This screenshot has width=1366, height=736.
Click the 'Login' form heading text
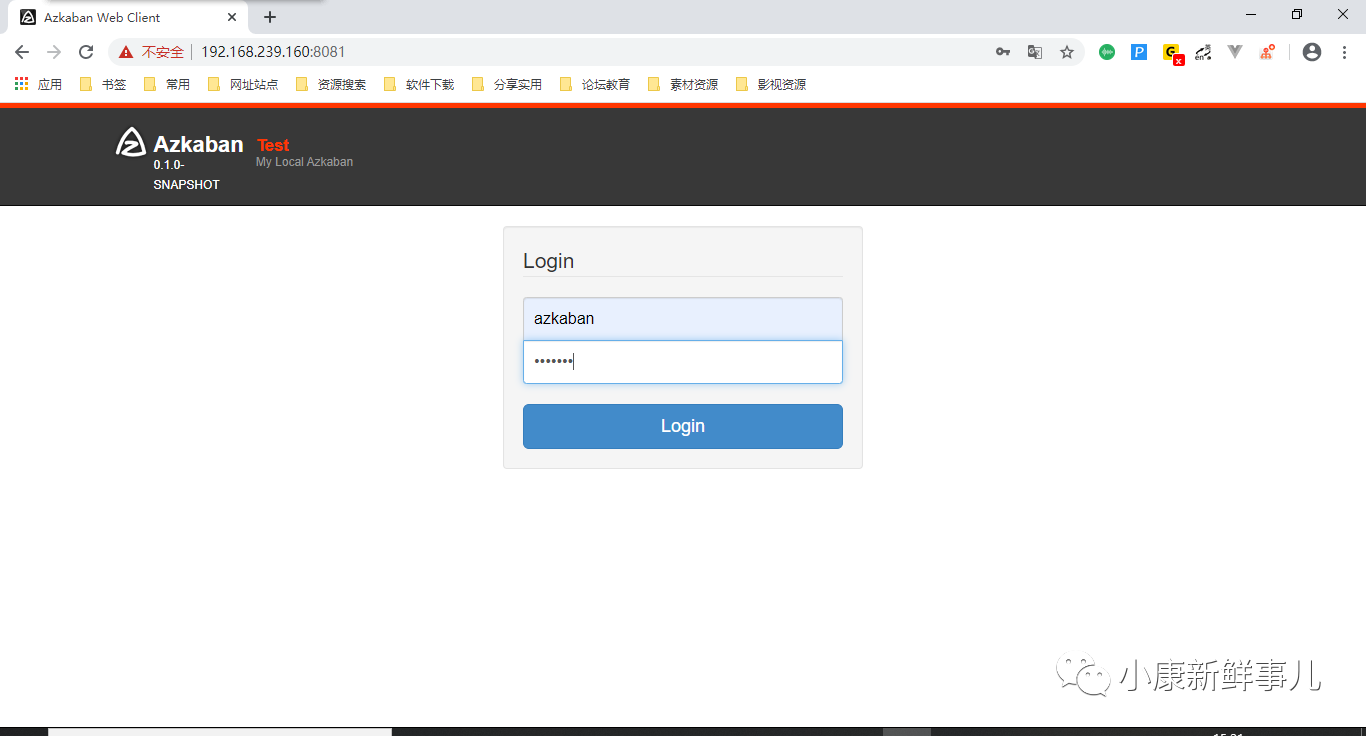(548, 261)
